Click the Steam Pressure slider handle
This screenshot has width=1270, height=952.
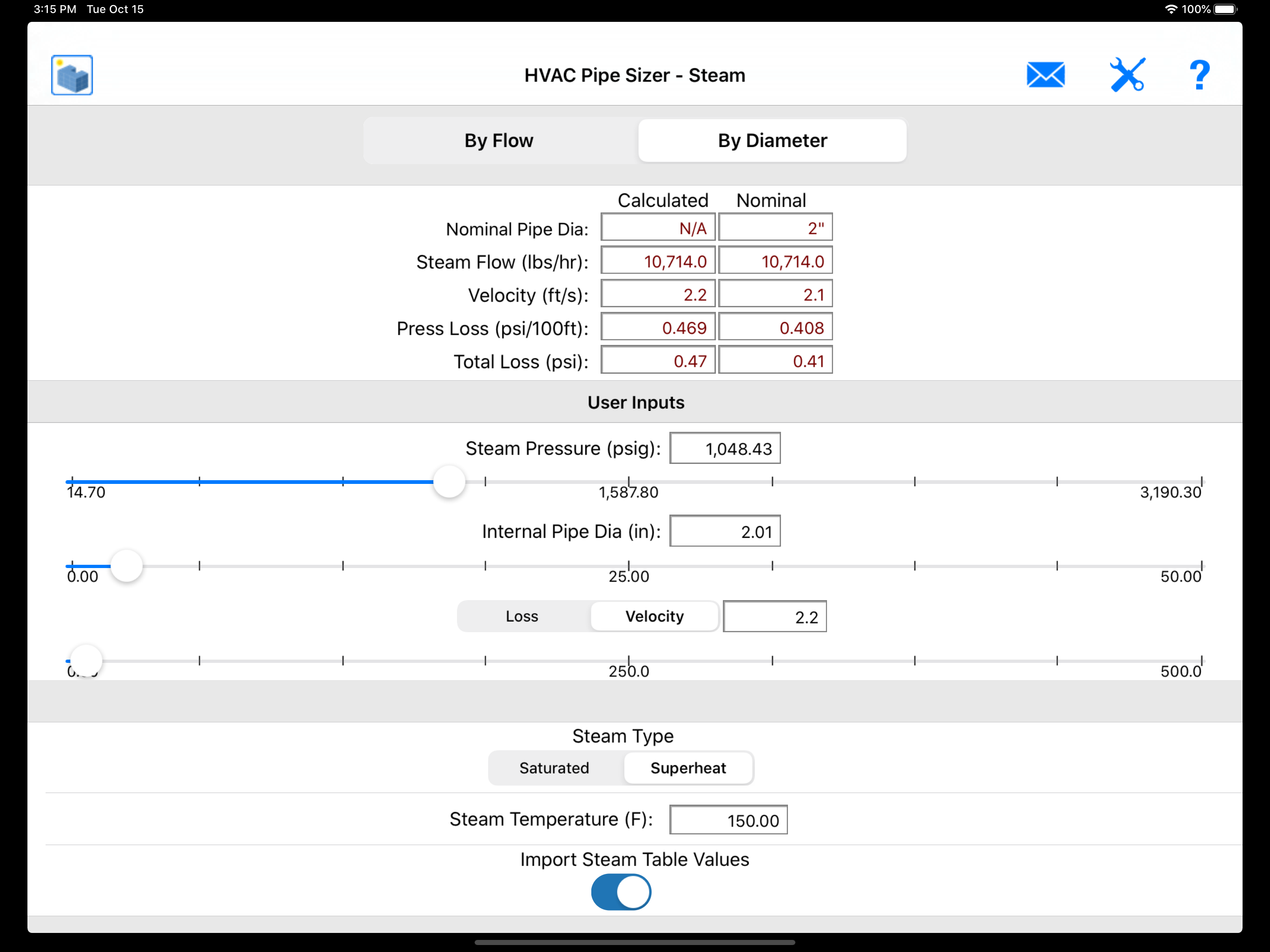coord(449,481)
